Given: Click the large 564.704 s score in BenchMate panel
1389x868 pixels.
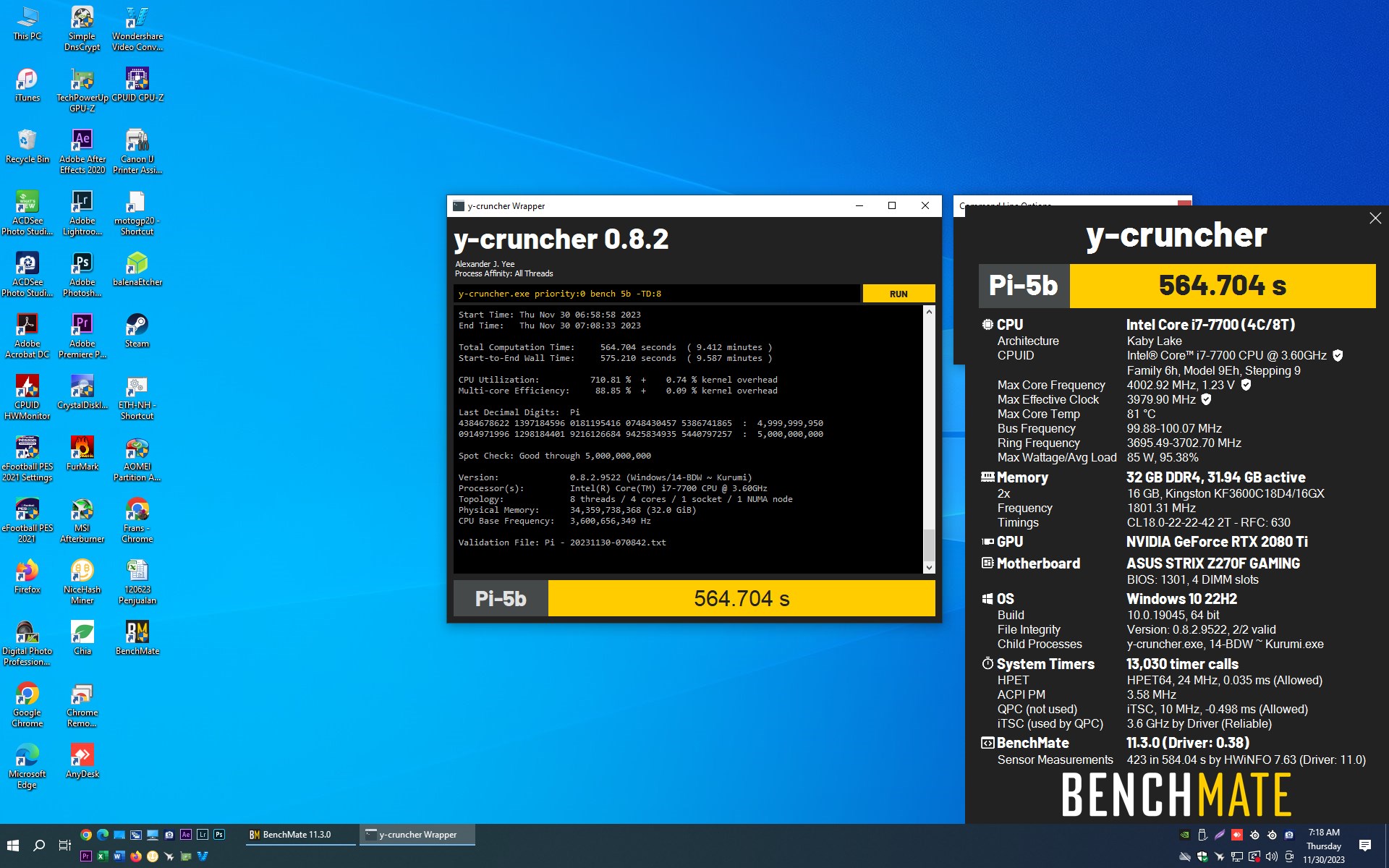Looking at the screenshot, I should point(1223,286).
